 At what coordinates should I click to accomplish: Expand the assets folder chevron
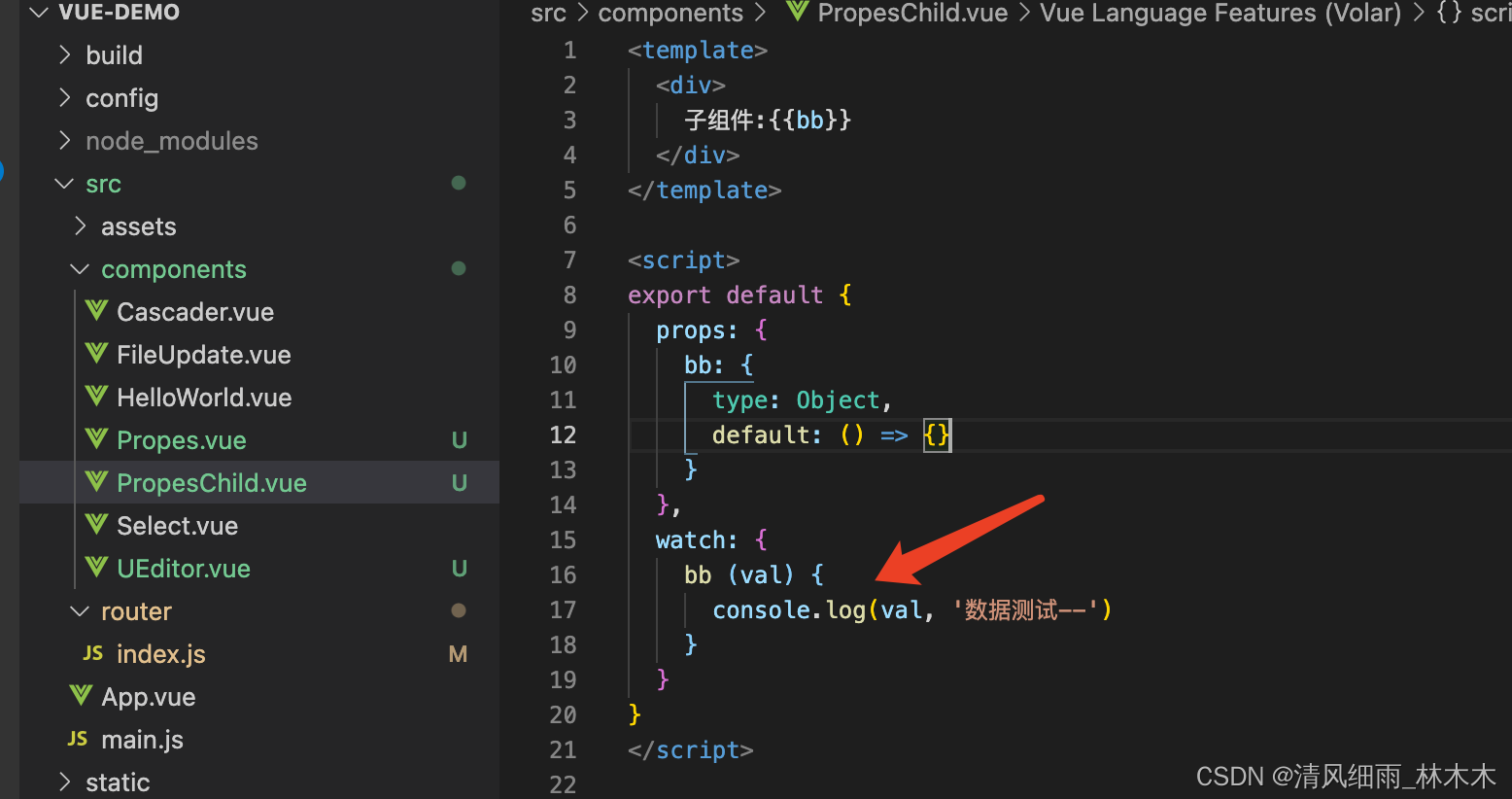pyautogui.click(x=80, y=226)
